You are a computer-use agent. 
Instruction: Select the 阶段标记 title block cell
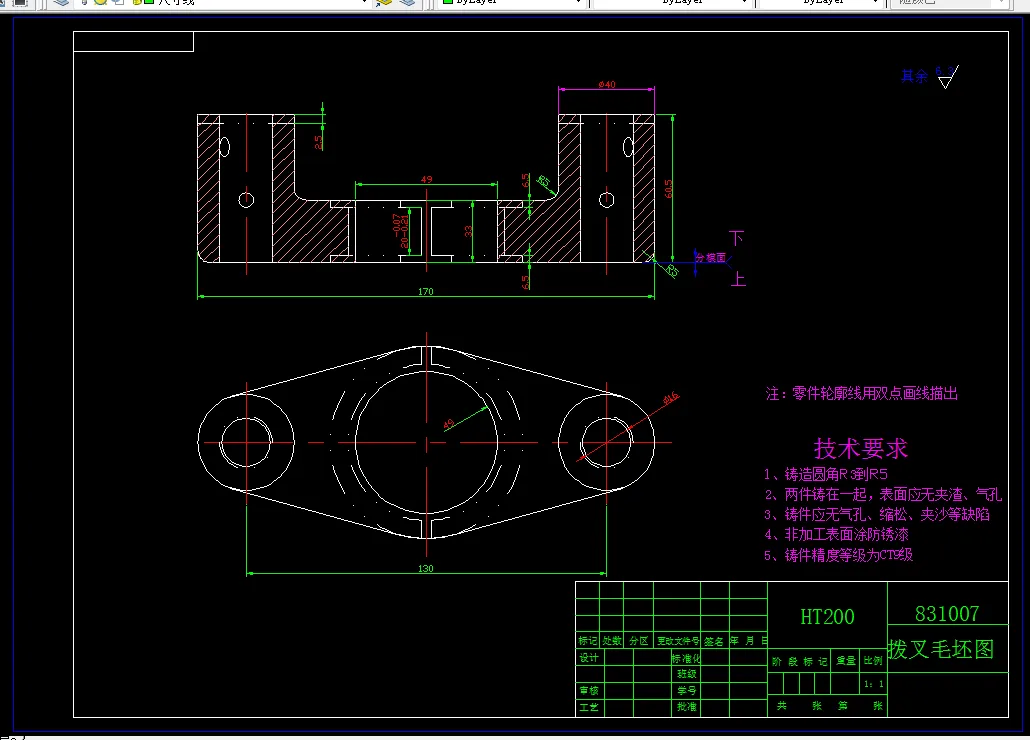(x=799, y=661)
